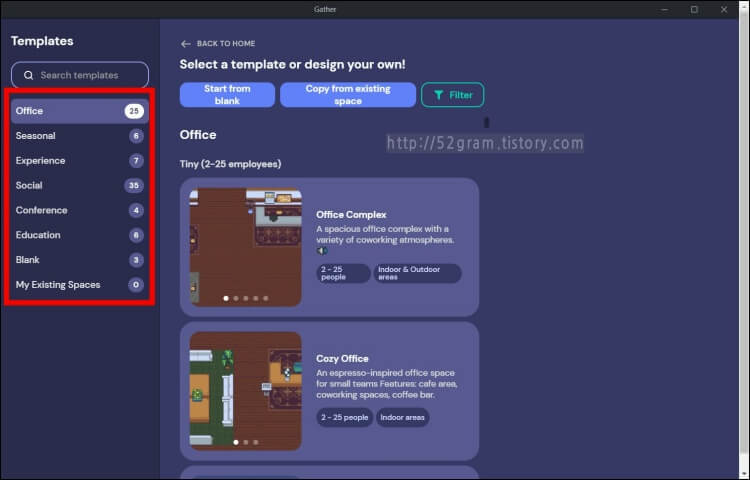750x480 pixels.
Task: Click Cozy Office 2 - 25 people tag
Action: coord(344,417)
